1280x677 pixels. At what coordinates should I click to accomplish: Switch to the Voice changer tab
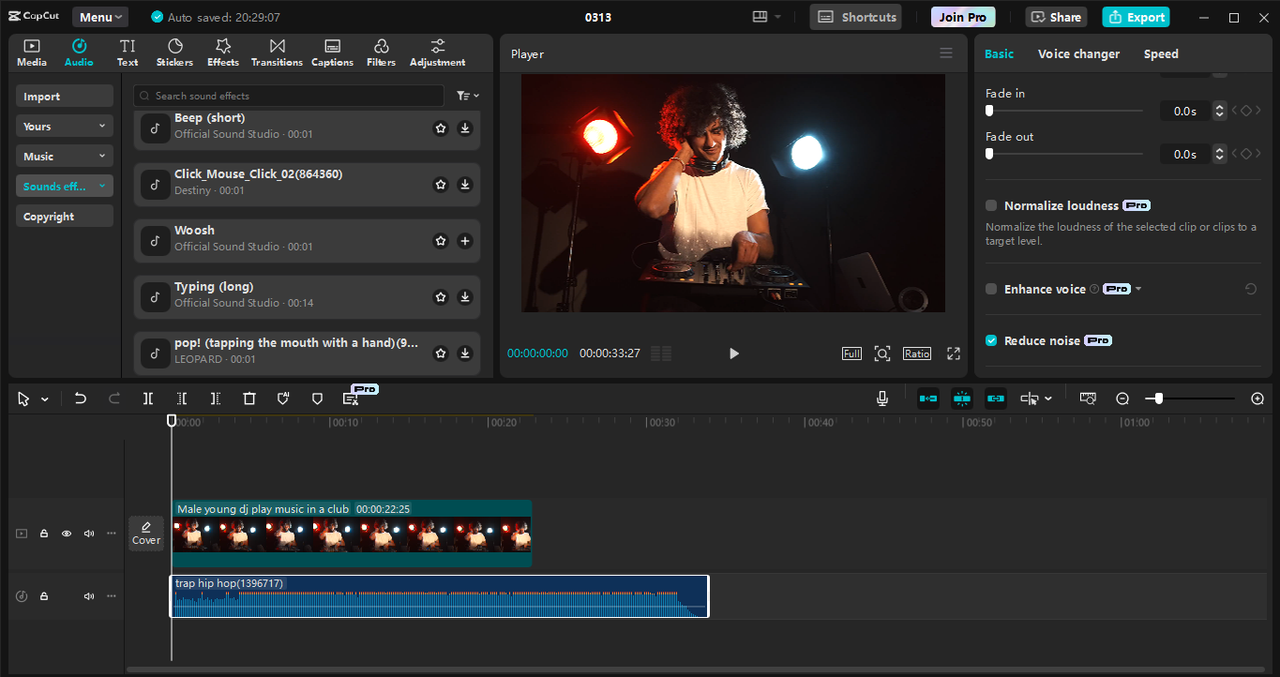1079,53
